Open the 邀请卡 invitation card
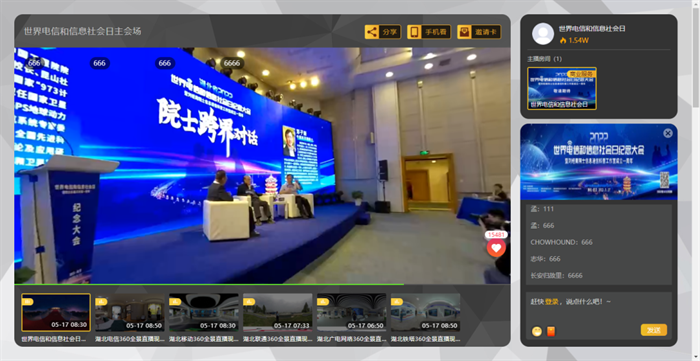700x361 pixels. [x=479, y=32]
